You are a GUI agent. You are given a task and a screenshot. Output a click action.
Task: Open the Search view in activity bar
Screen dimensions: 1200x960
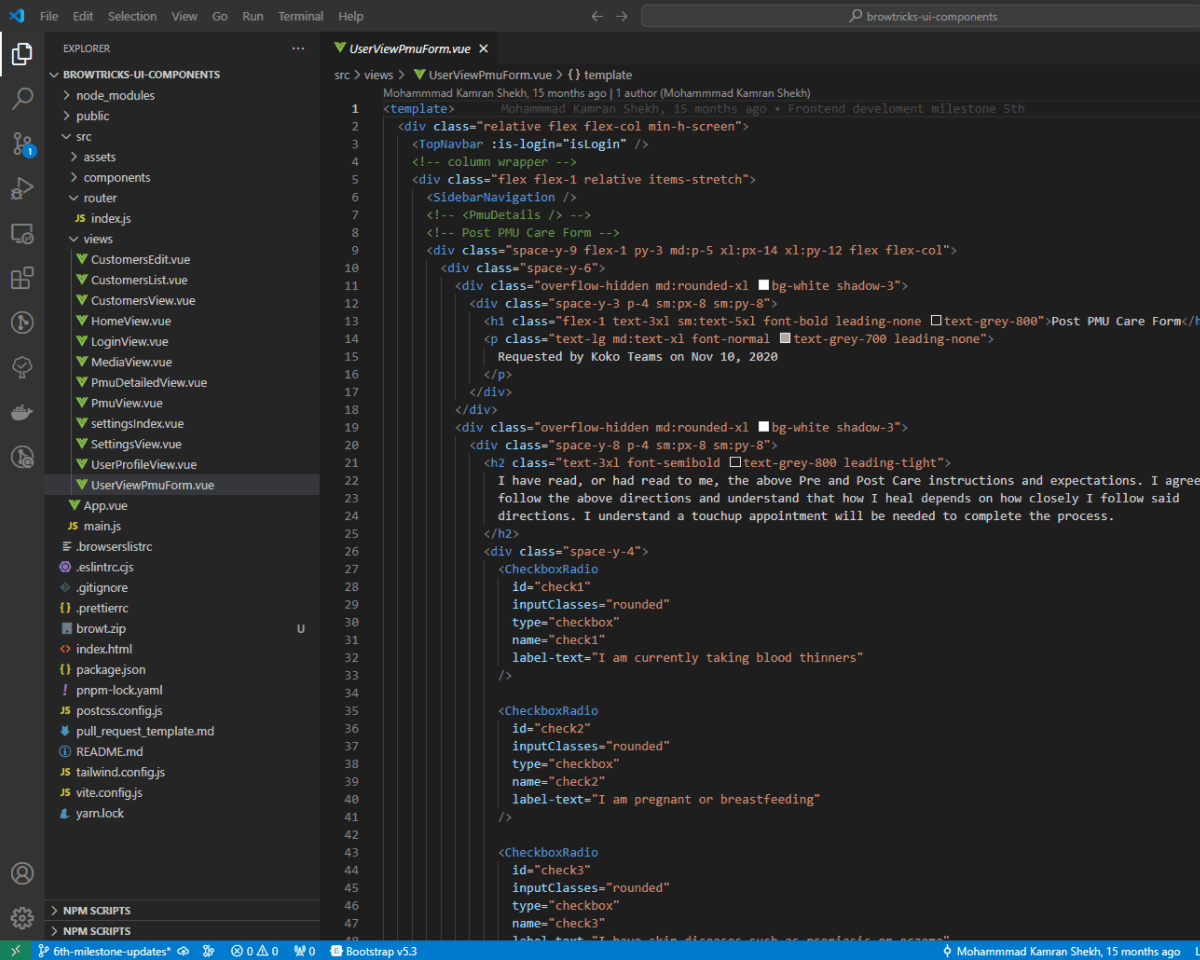pos(22,99)
